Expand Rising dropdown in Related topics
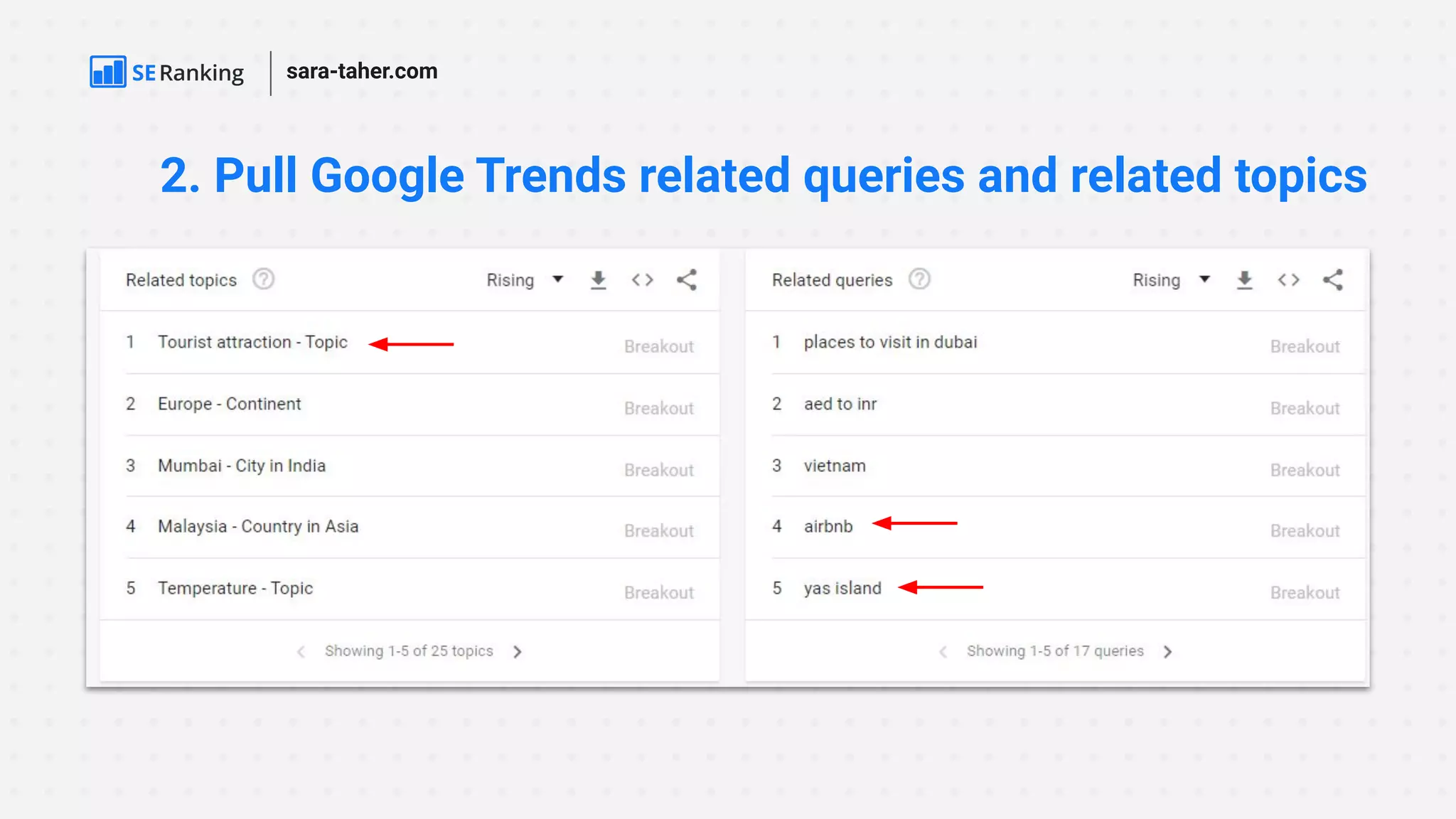Image resolution: width=1456 pixels, height=819 pixels. (x=525, y=280)
